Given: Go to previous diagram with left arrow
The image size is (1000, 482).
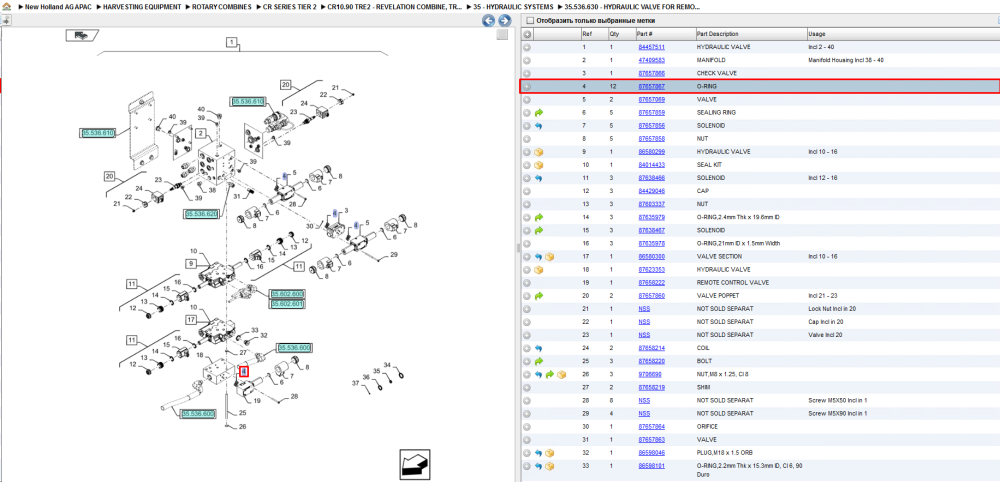Looking at the screenshot, I should pyautogui.click(x=488, y=20).
